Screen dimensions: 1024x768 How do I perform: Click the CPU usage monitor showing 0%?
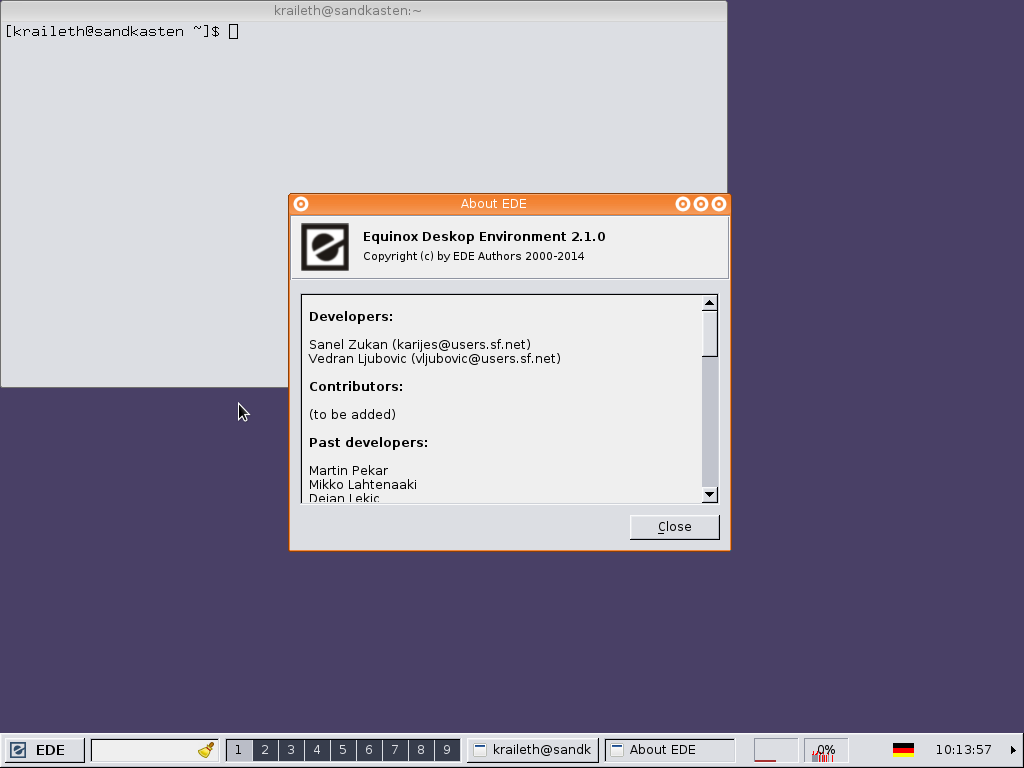[826, 750]
